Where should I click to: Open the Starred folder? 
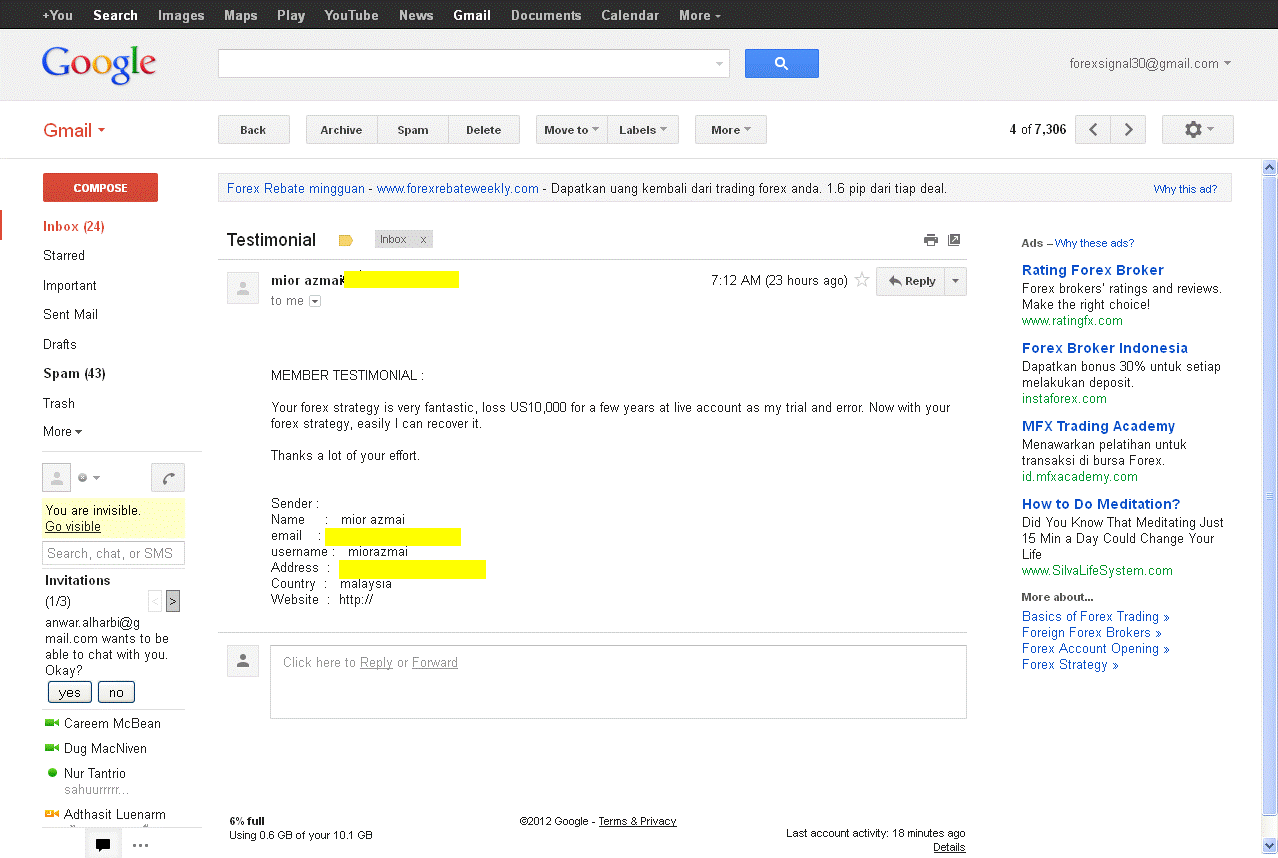64,256
